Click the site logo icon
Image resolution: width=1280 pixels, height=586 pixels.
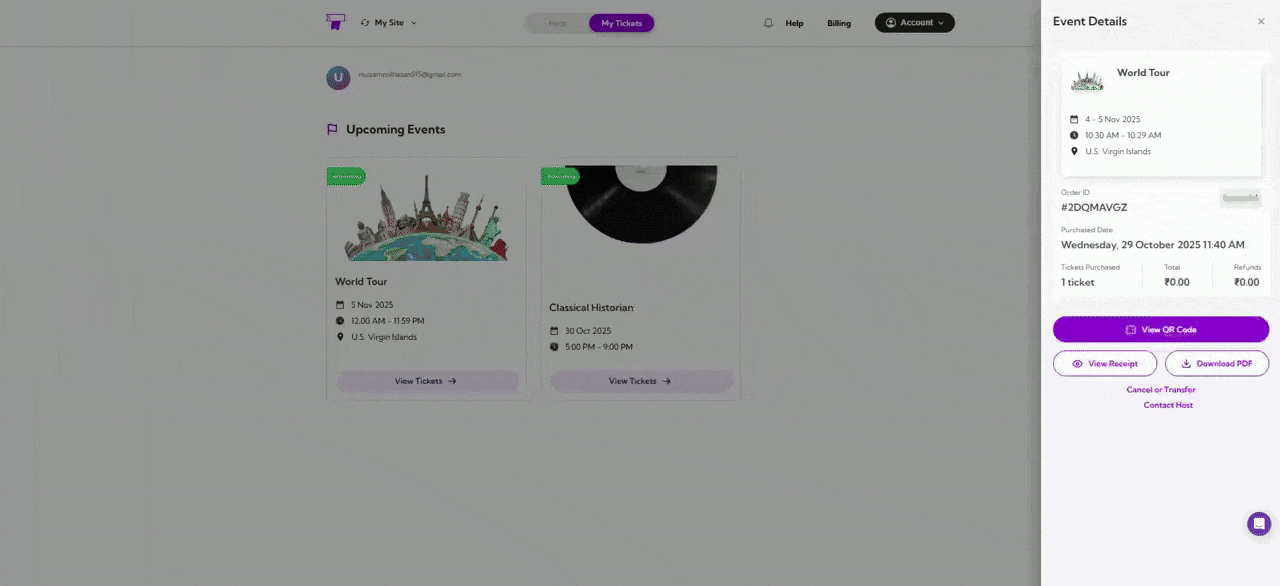(335, 21)
